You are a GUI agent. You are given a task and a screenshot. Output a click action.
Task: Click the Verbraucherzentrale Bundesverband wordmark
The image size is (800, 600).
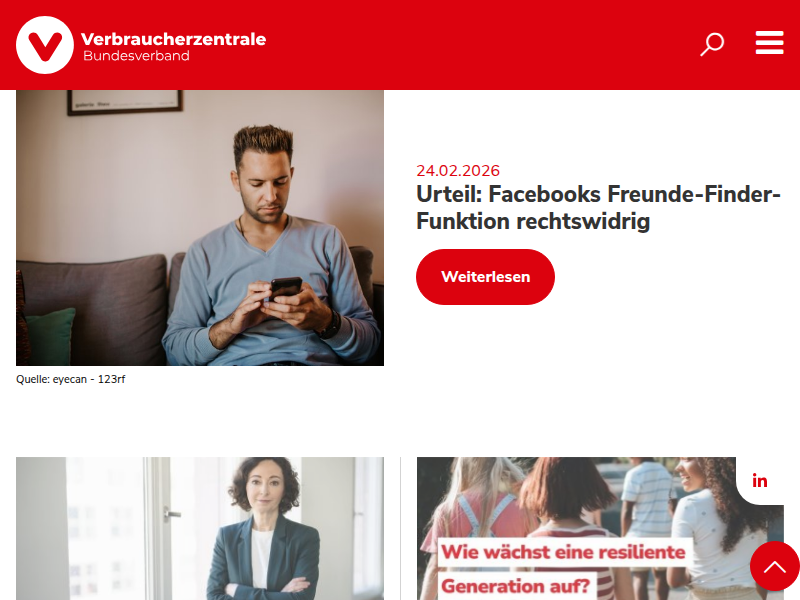coord(173,45)
